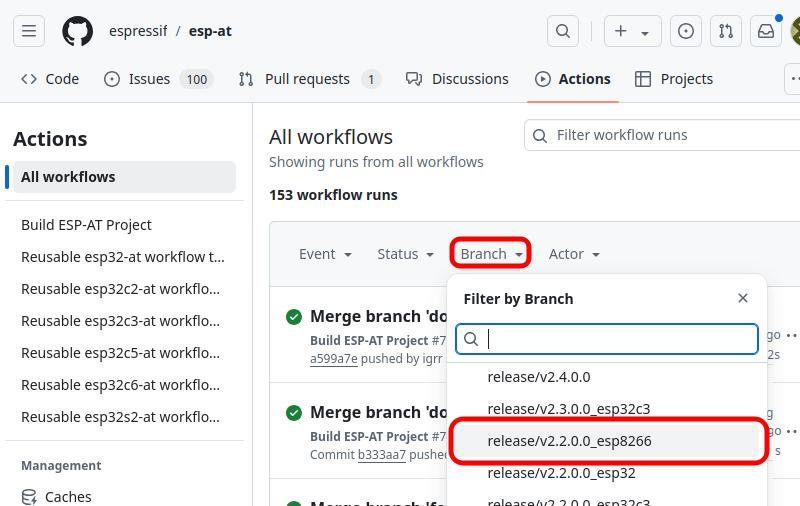Image resolution: width=800 pixels, height=506 pixels.
Task: Open Build ESP-AT Project workflow
Action: (x=86, y=225)
